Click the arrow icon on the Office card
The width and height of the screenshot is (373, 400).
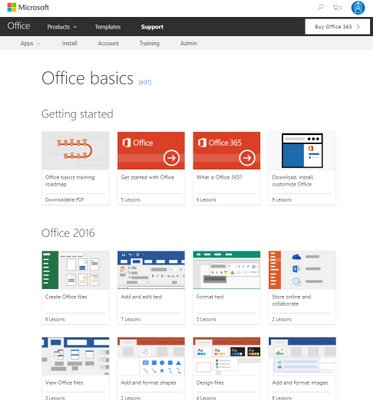coord(171,158)
